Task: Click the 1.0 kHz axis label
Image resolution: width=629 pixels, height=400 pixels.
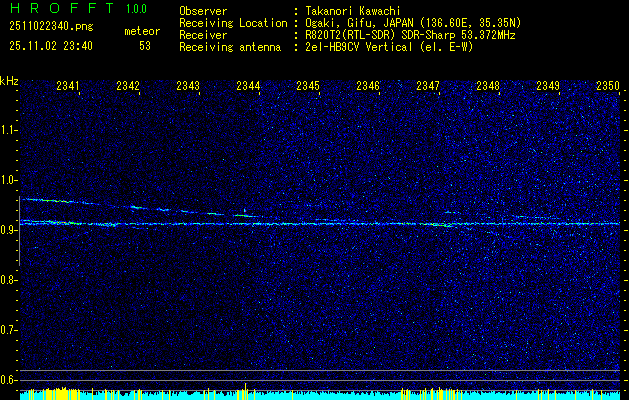Action: [8, 180]
